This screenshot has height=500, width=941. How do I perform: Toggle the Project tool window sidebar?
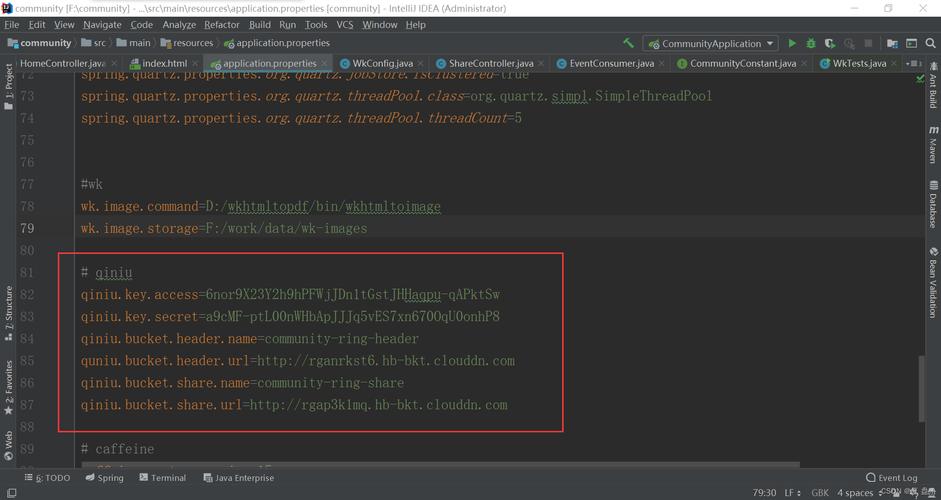(x=9, y=87)
